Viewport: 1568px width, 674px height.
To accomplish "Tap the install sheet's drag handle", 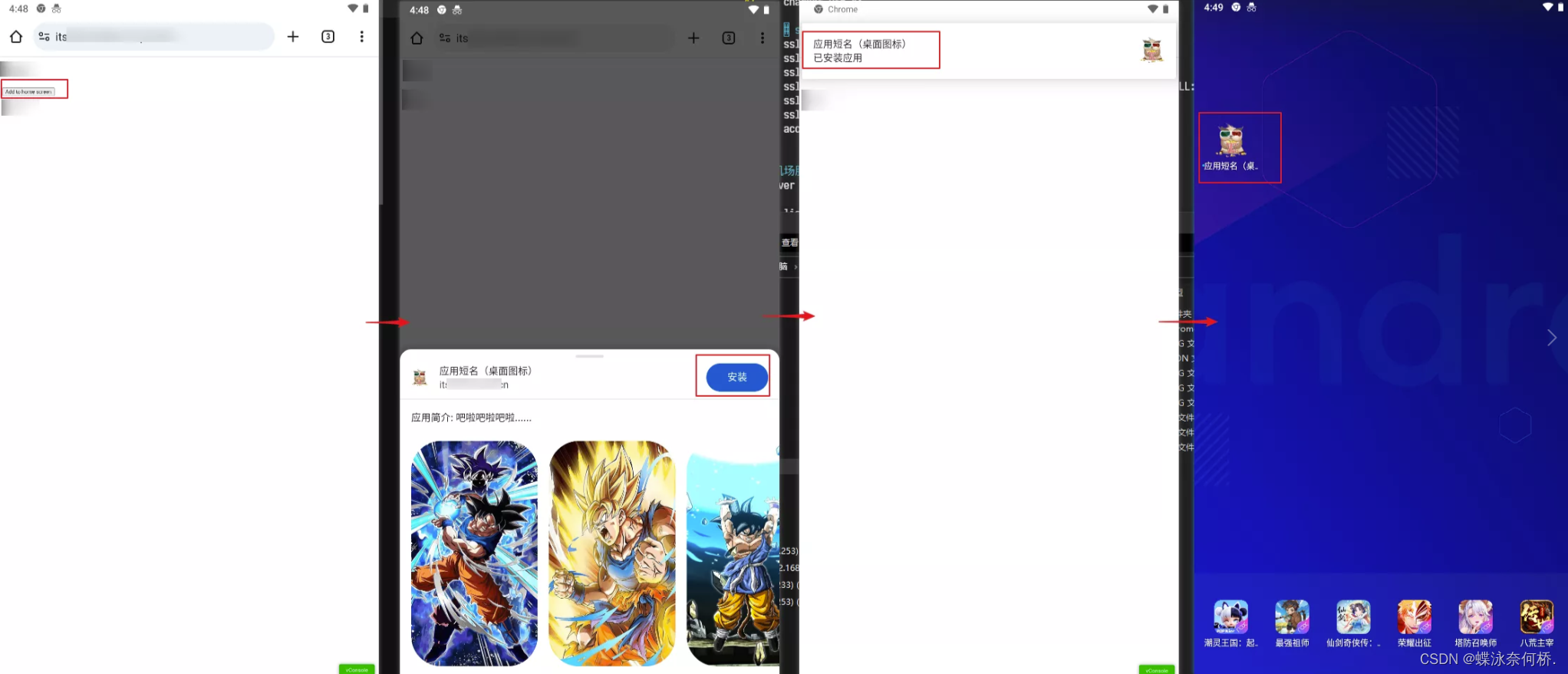I will point(589,356).
